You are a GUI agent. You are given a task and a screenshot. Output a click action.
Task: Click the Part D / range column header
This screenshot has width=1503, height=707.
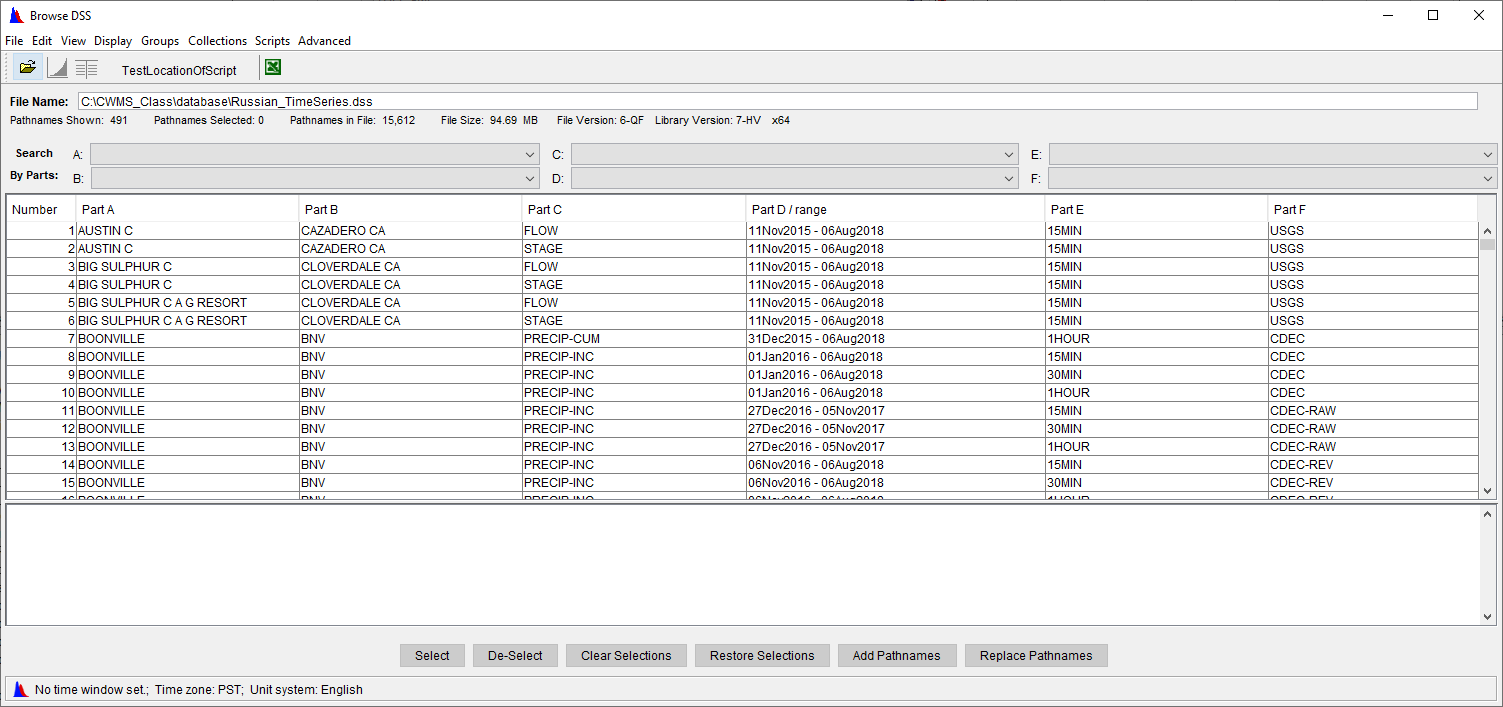coord(895,209)
